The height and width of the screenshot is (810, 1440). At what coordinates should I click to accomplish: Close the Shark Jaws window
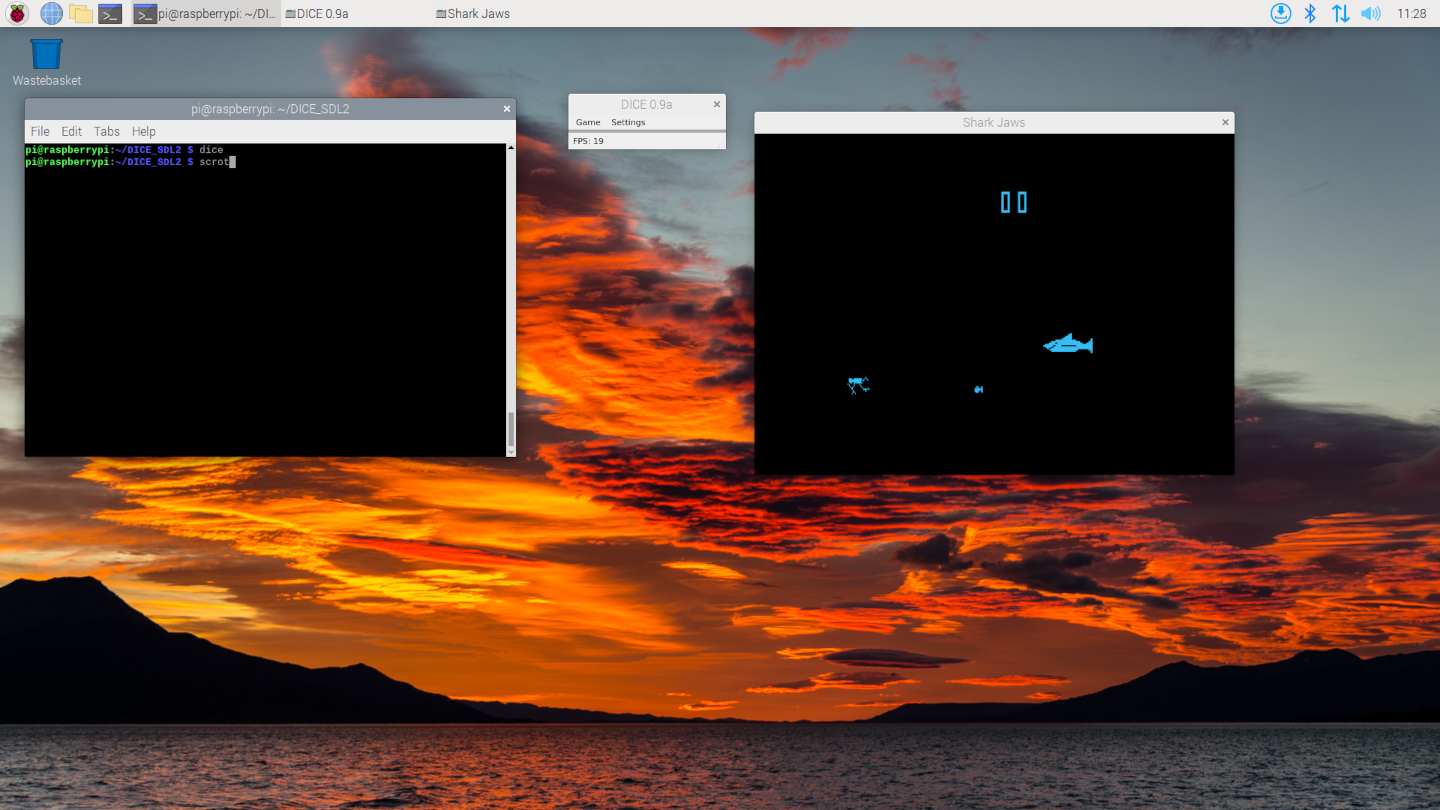tap(1225, 122)
